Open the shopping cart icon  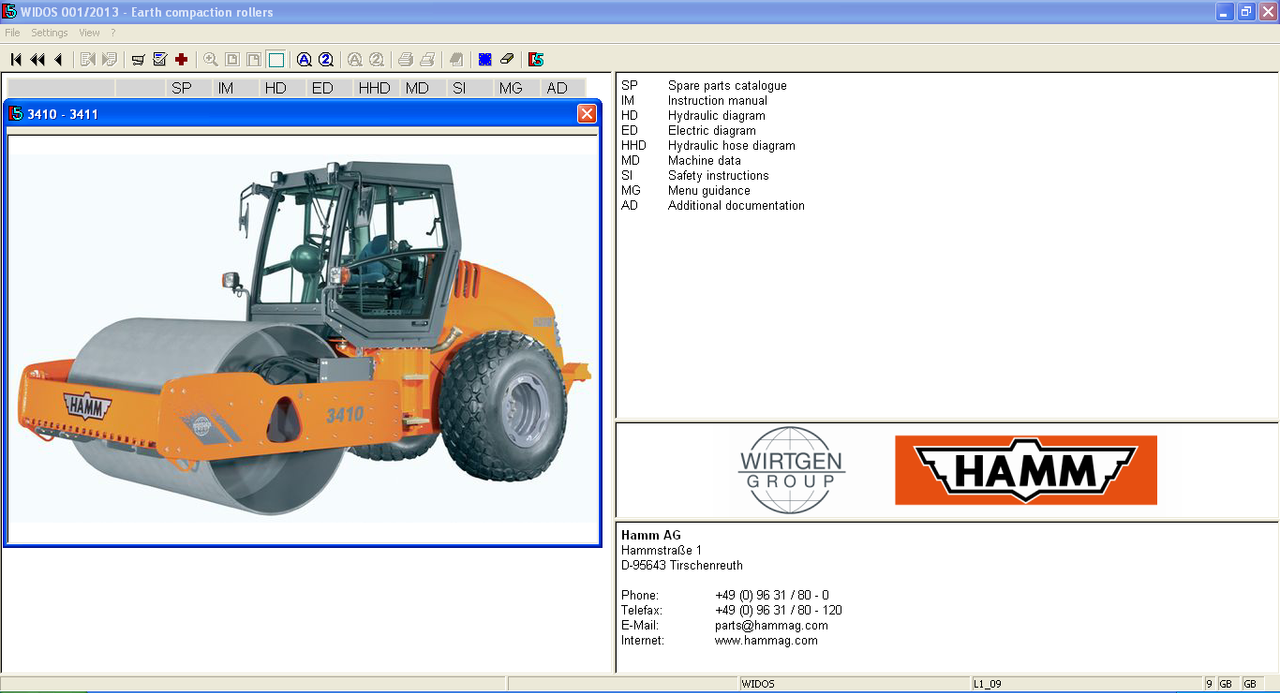click(138, 60)
